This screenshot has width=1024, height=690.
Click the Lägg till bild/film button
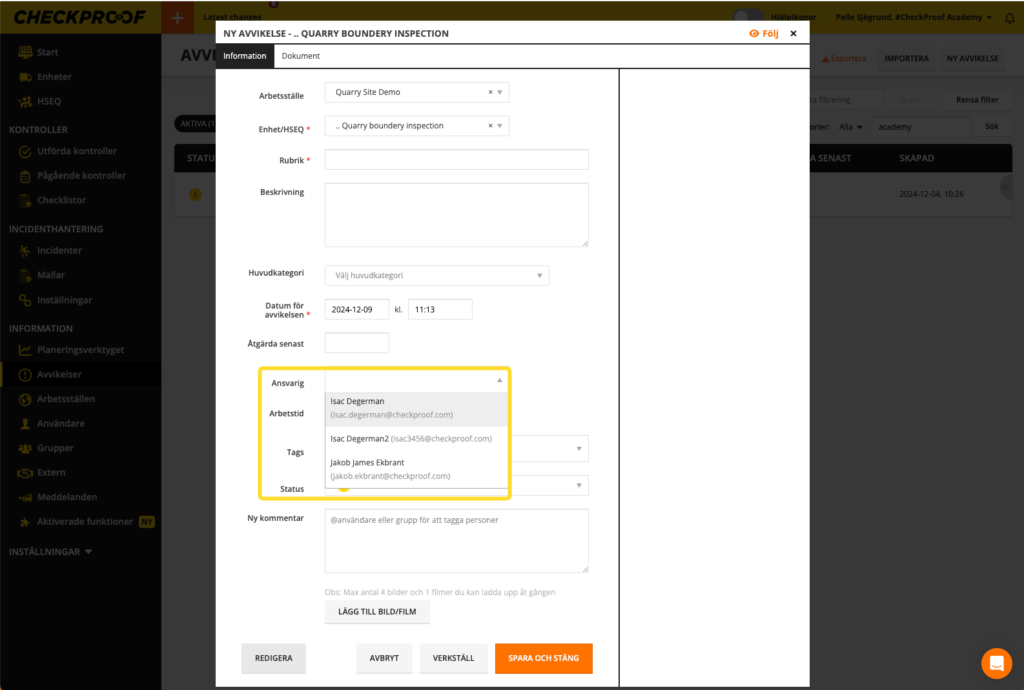pyautogui.click(x=377, y=611)
